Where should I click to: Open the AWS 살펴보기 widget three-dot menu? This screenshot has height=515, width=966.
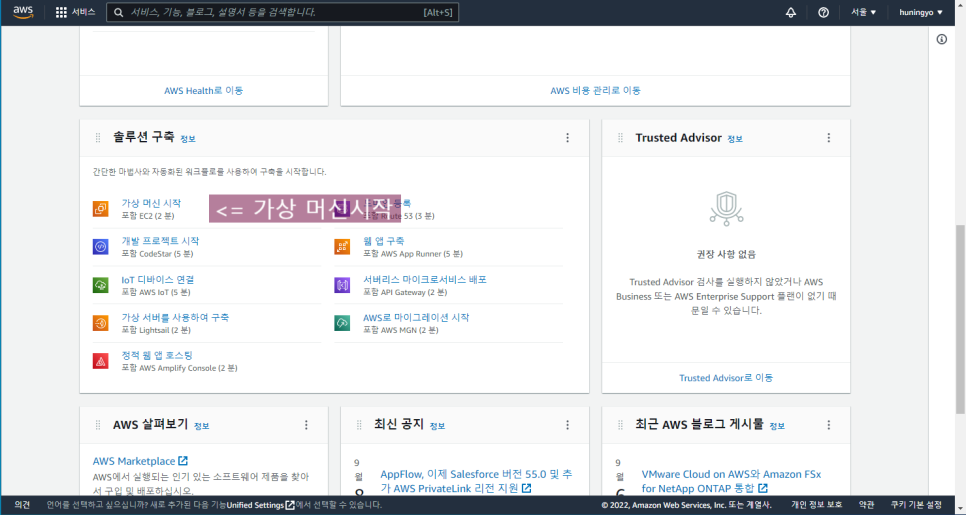point(306,425)
